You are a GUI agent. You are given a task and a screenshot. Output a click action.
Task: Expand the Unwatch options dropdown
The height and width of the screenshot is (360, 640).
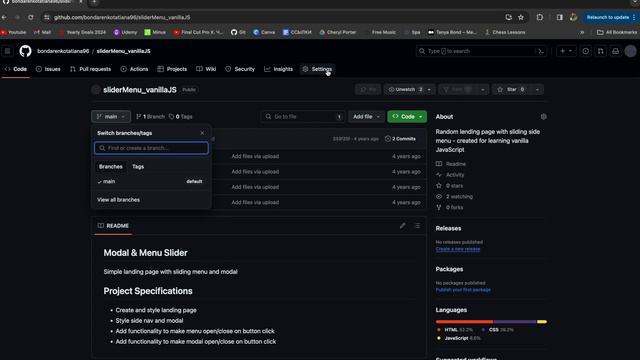click(429, 89)
